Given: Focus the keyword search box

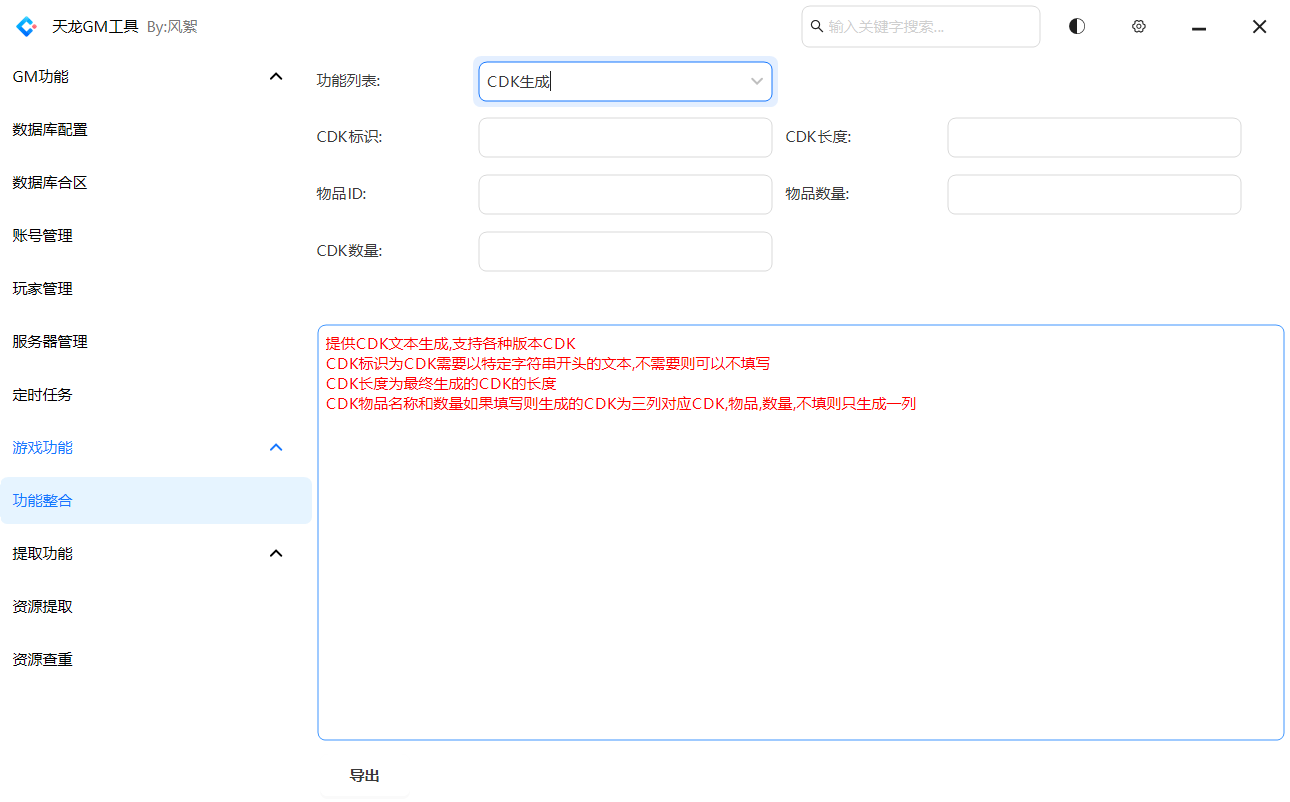Looking at the screenshot, I should tap(930, 27).
